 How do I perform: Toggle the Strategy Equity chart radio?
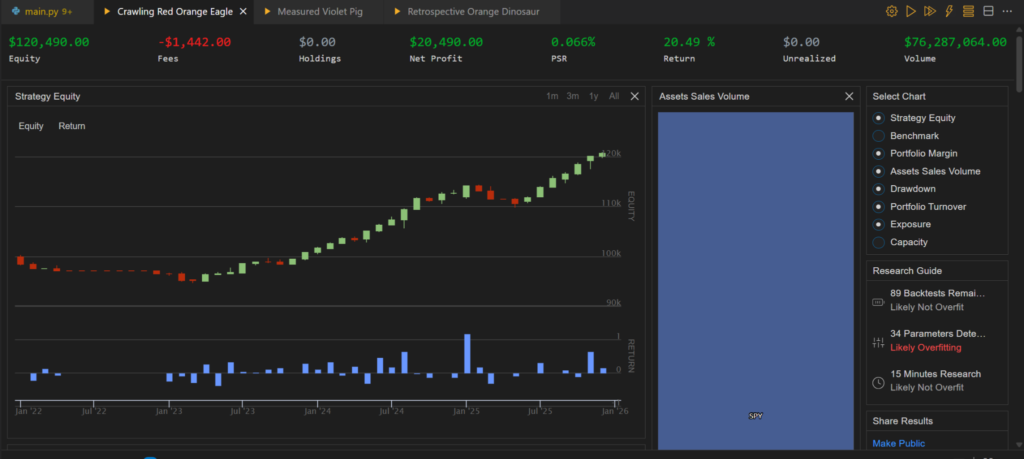click(878, 118)
